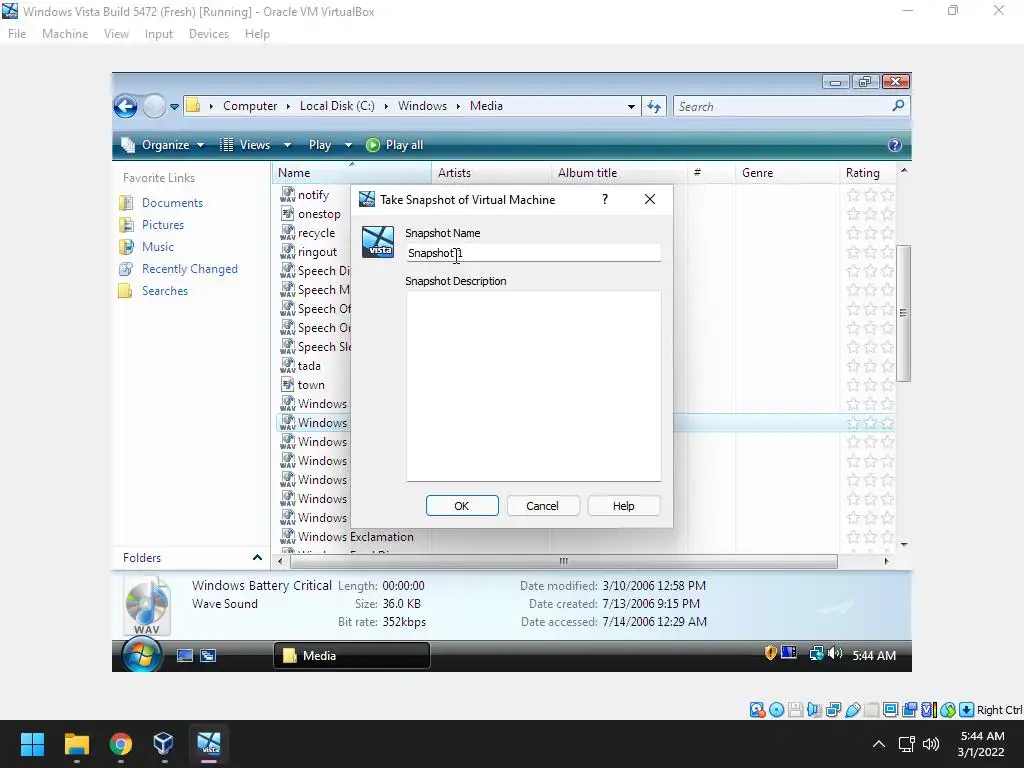Viewport: 1024px width, 768px height.
Task: Click the floppy disk status icon
Action: click(795, 710)
